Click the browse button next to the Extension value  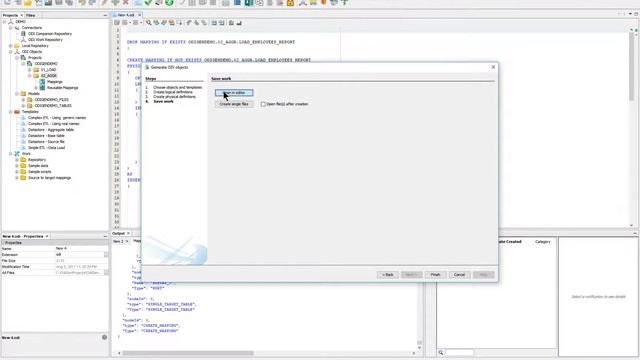coord(106,255)
